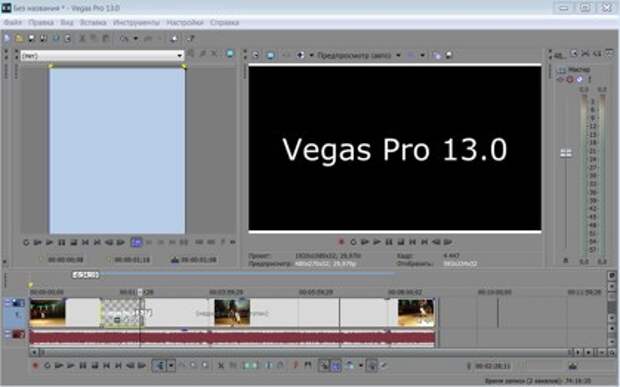Click the Master volume fader handle
Screen dimensions: 620x387
click(566, 153)
